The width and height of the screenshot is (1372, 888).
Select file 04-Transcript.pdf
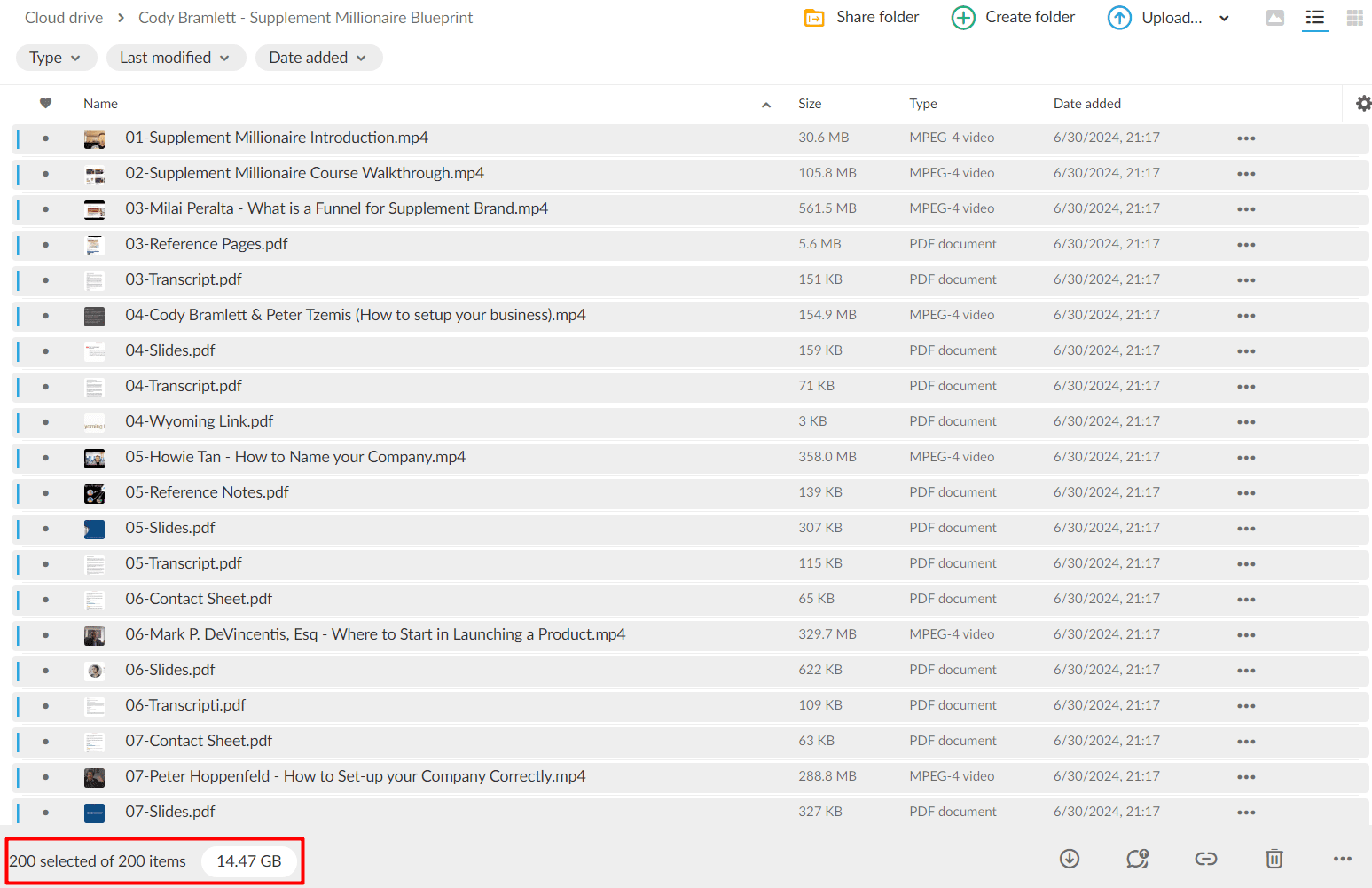coord(690,387)
